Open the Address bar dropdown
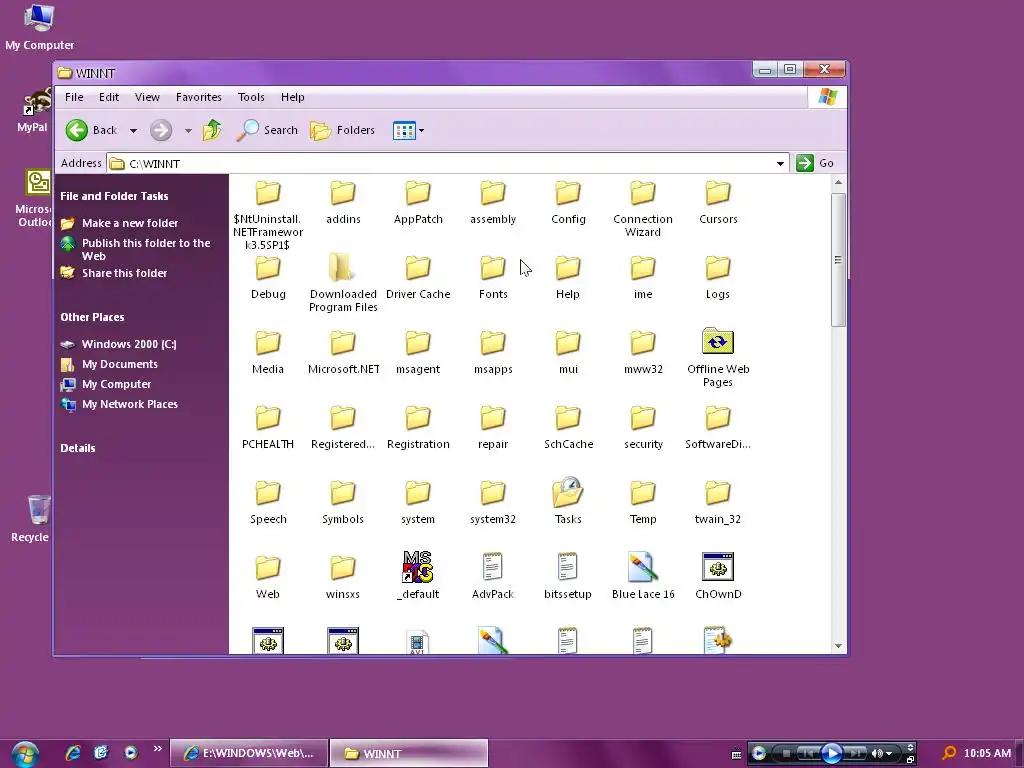The width and height of the screenshot is (1024, 768). (x=780, y=163)
